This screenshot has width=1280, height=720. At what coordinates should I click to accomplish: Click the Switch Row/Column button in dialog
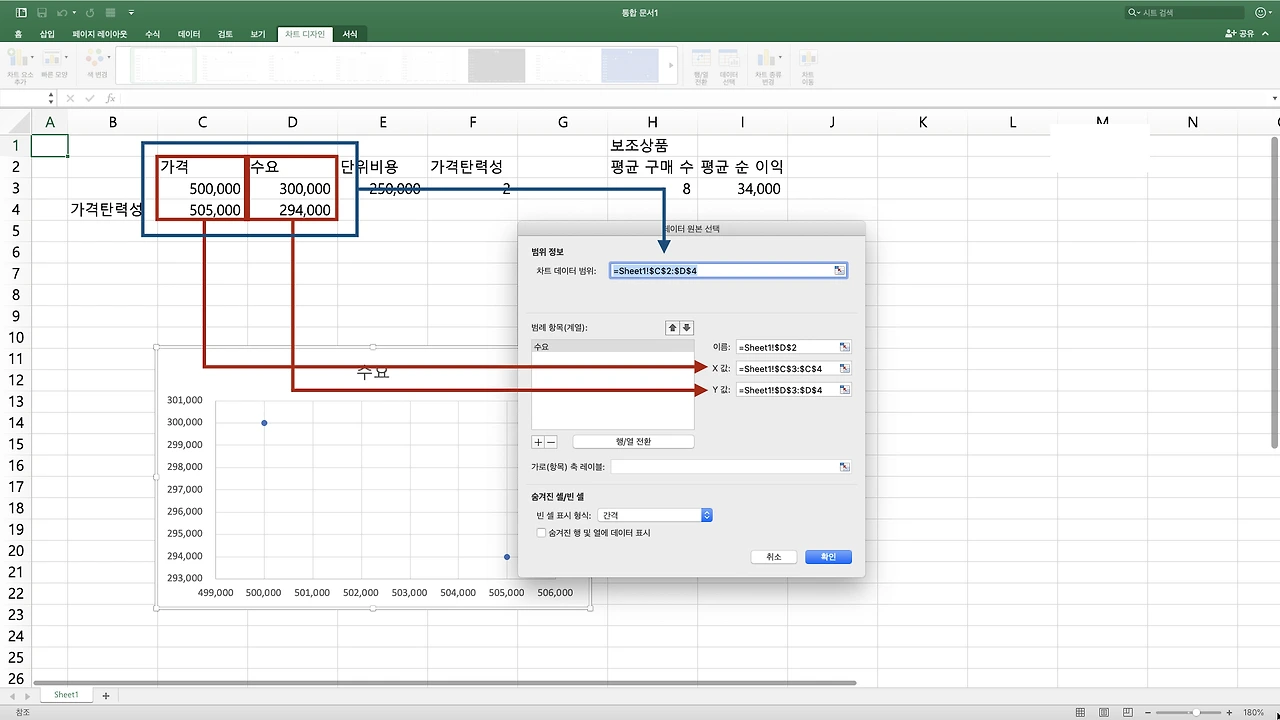pos(633,442)
